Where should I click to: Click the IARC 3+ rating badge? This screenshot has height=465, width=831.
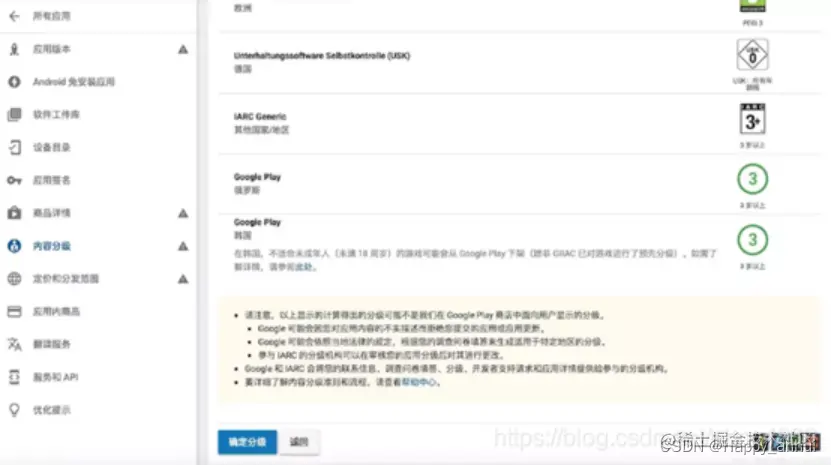tap(753, 119)
